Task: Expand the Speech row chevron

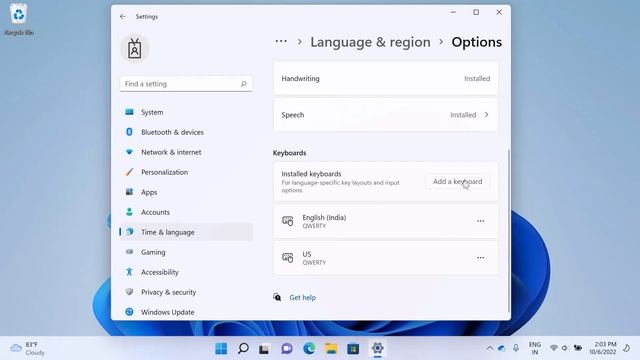Action: [487, 115]
